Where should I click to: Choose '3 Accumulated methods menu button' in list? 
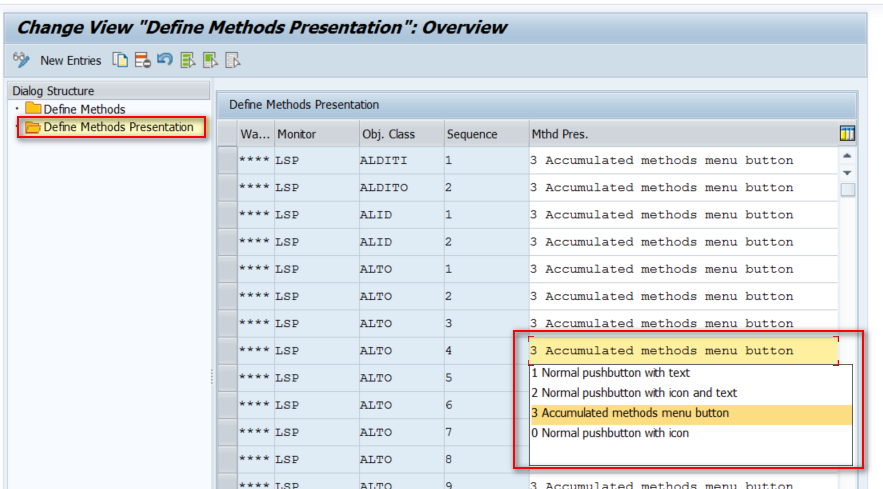click(x=691, y=413)
